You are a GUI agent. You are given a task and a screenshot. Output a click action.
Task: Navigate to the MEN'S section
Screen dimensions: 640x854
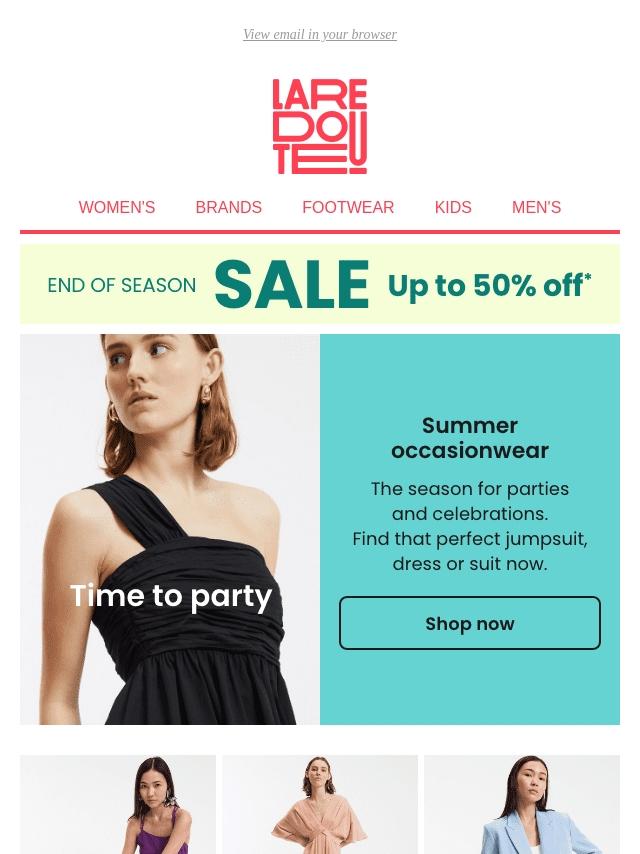[x=536, y=208]
